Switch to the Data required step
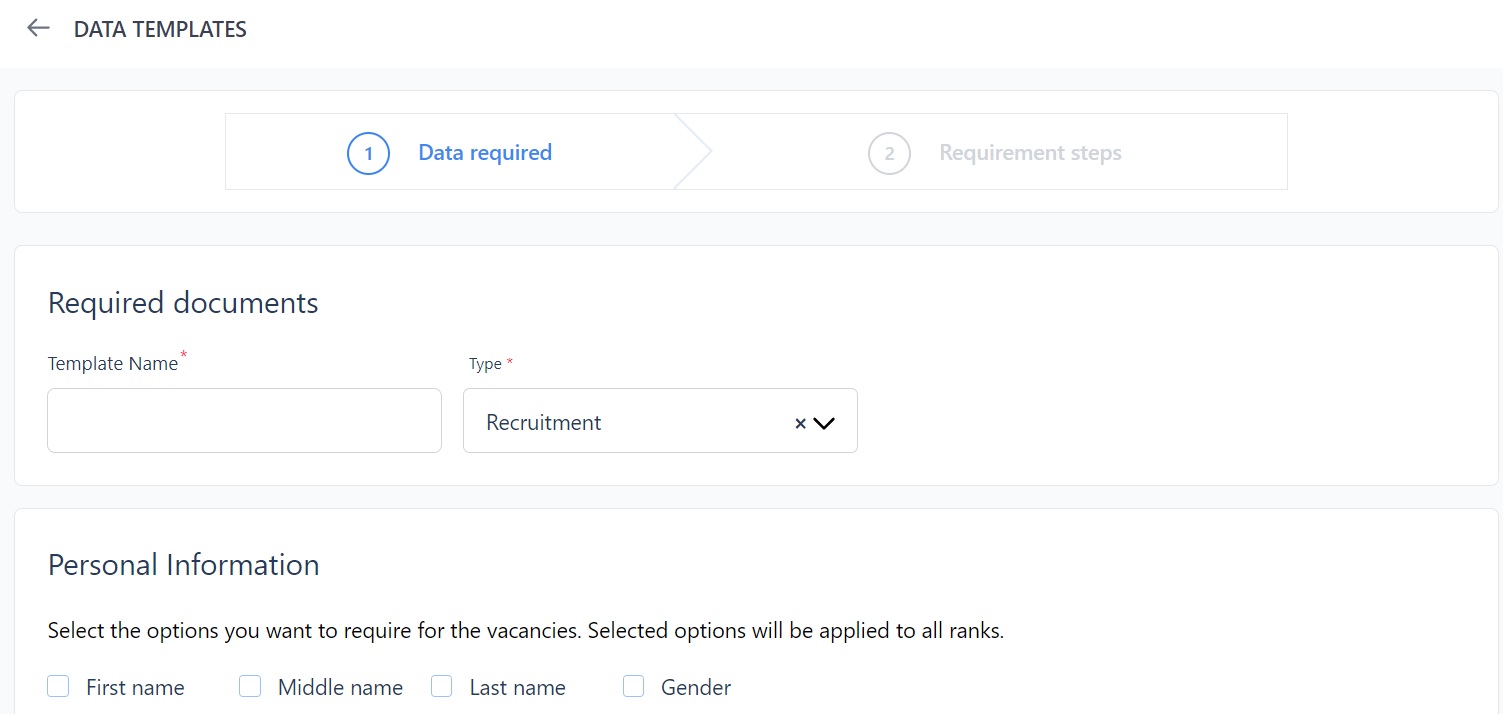Screen dimensions: 1503x714 [485, 153]
